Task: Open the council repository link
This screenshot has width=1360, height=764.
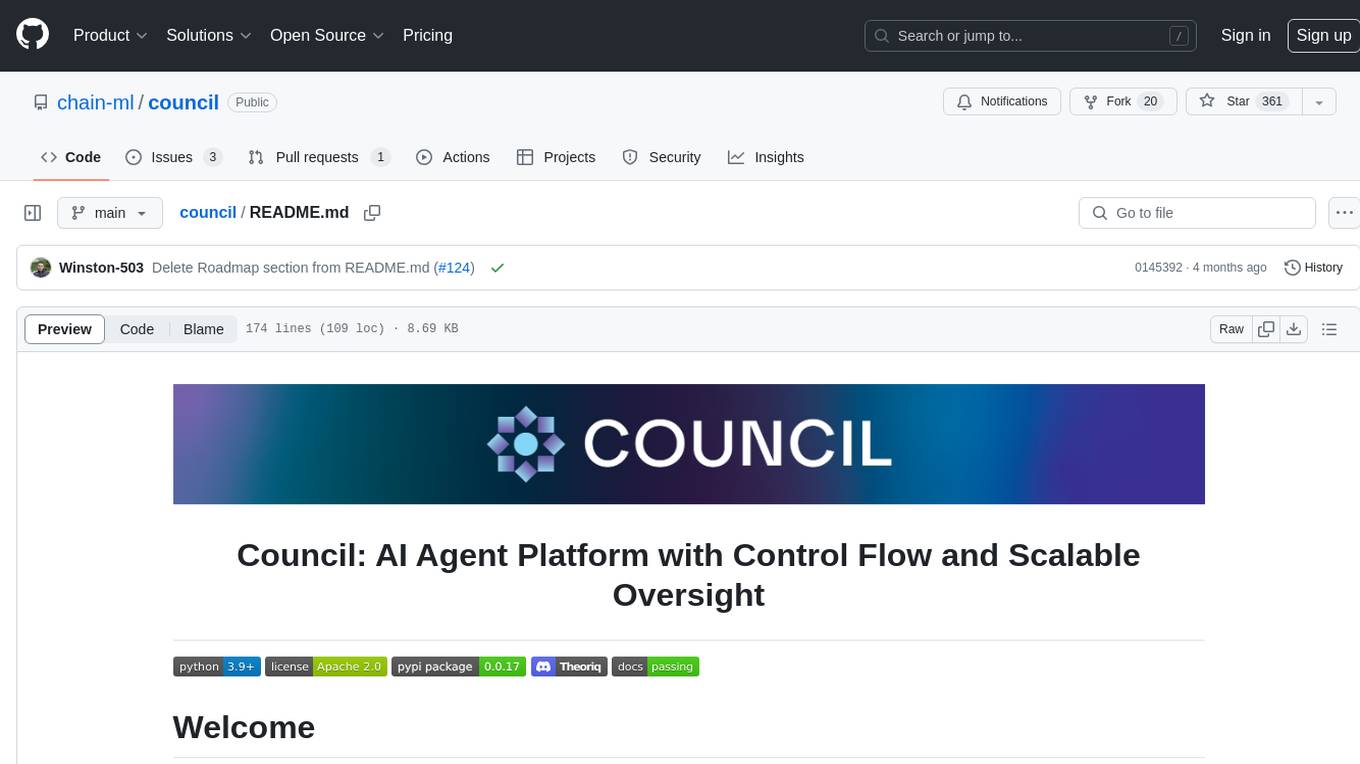Action: click(x=183, y=102)
